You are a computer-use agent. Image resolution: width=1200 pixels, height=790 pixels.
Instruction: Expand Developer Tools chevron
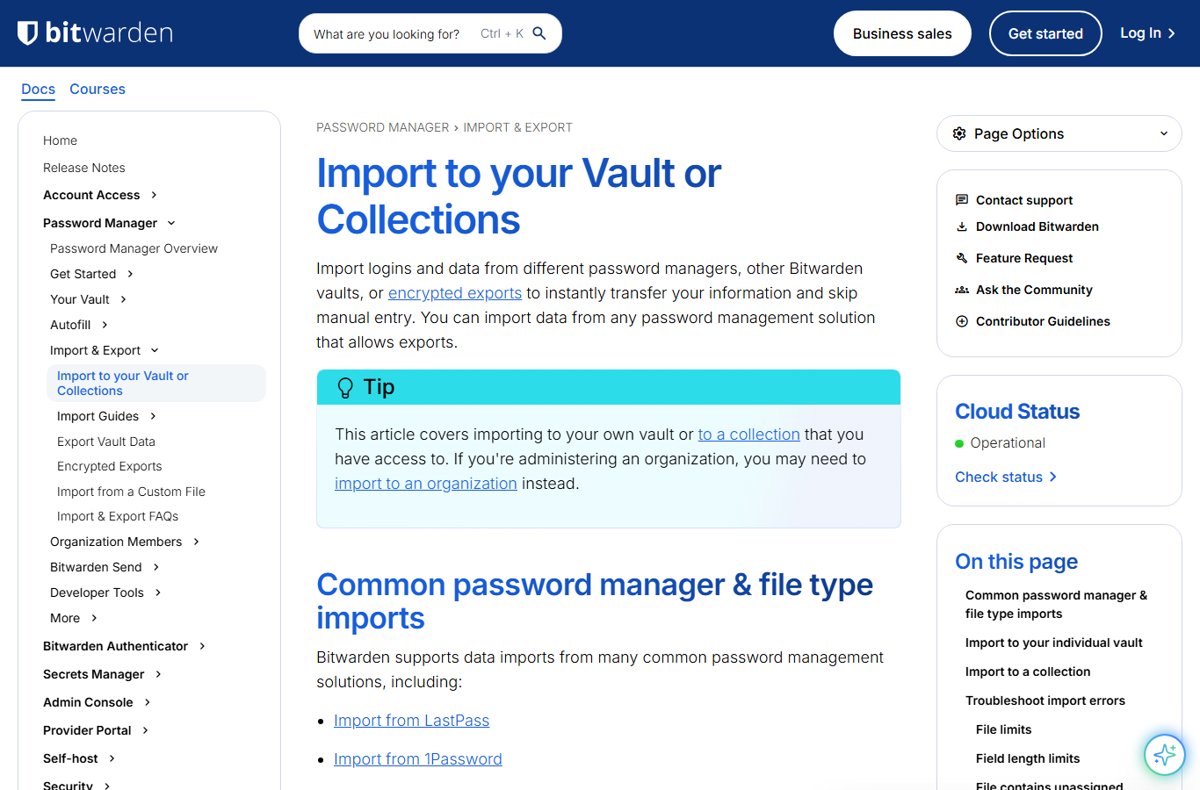[158, 593]
